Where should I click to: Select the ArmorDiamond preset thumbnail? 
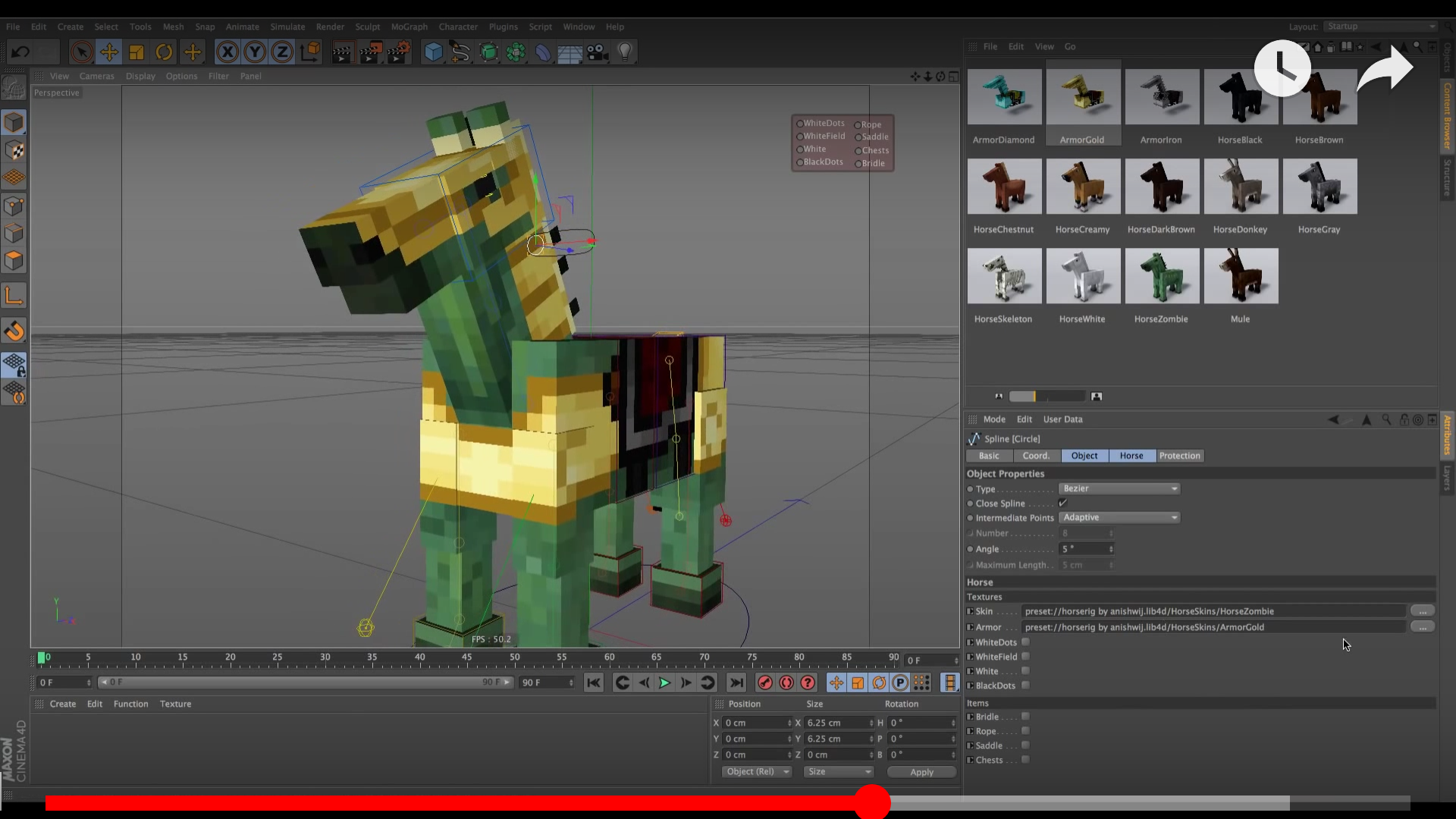[x=1004, y=97]
